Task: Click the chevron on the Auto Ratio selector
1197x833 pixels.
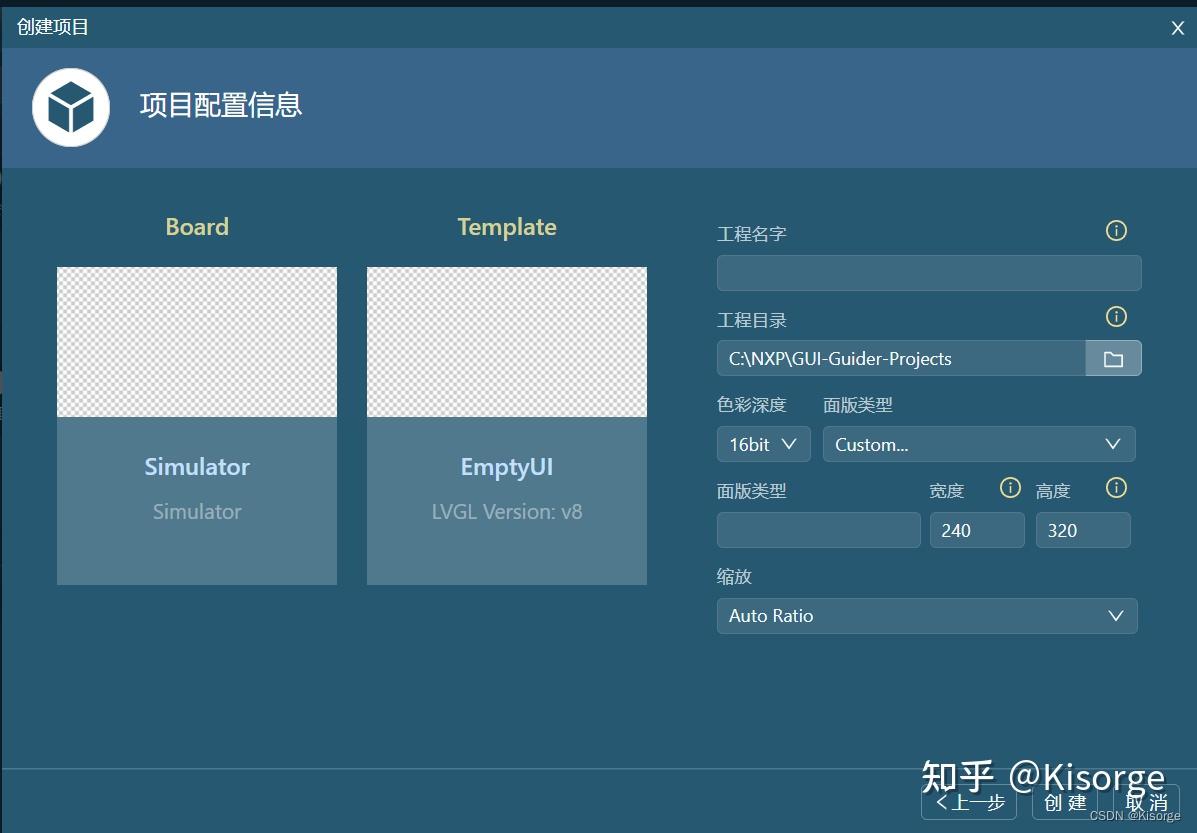Action: click(x=1115, y=616)
